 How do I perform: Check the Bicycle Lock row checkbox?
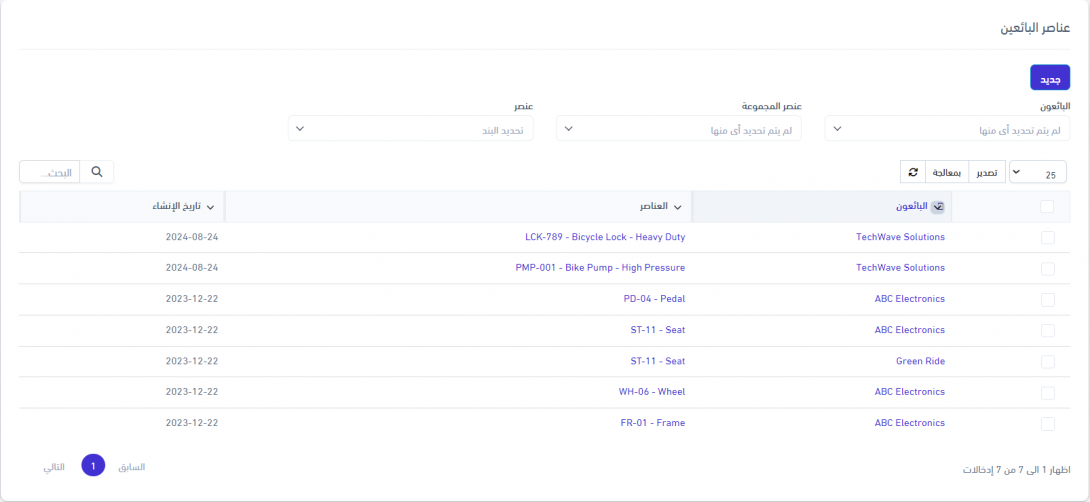1047,238
